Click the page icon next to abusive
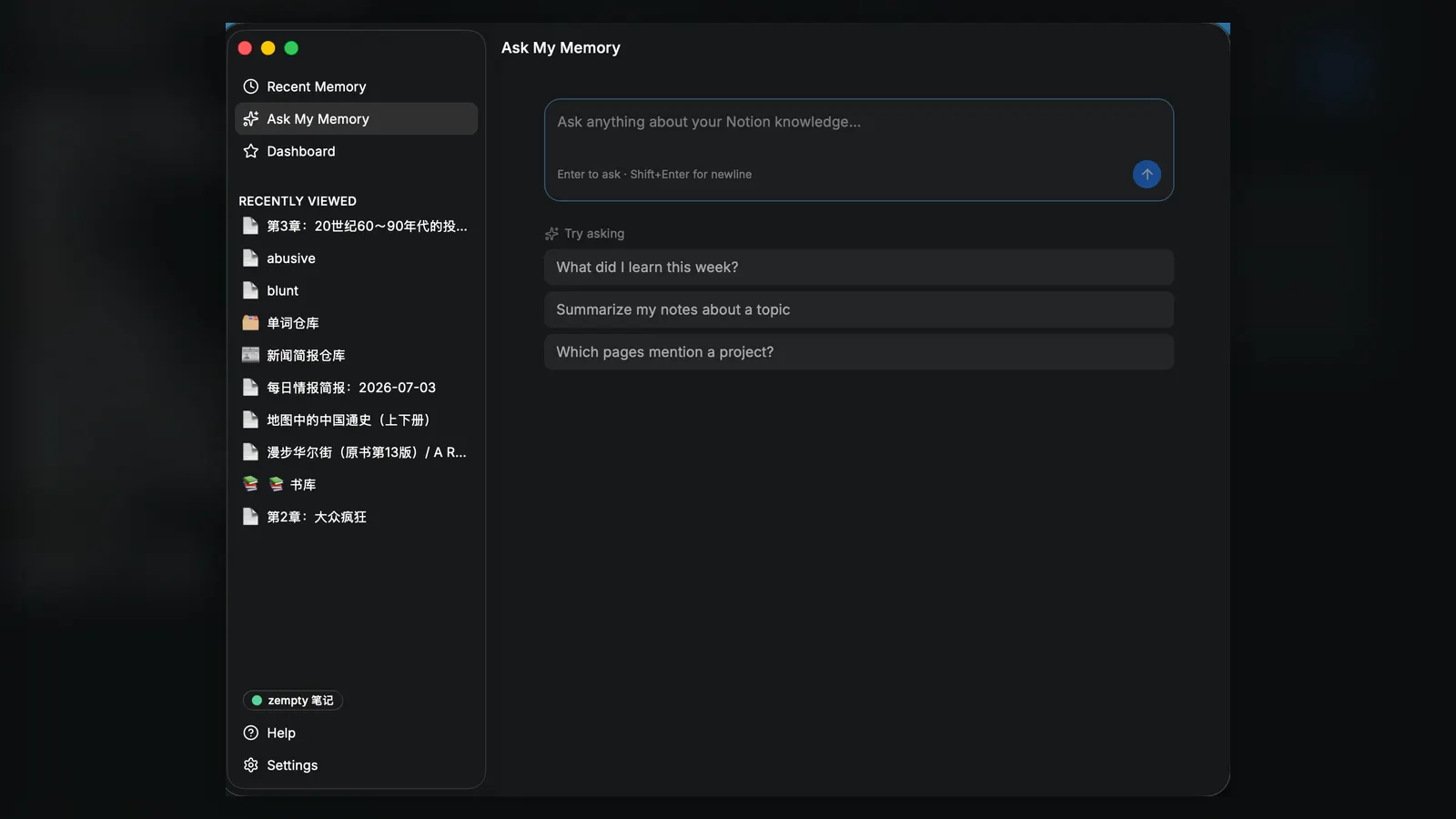Viewport: 1456px width, 819px height. (x=250, y=258)
